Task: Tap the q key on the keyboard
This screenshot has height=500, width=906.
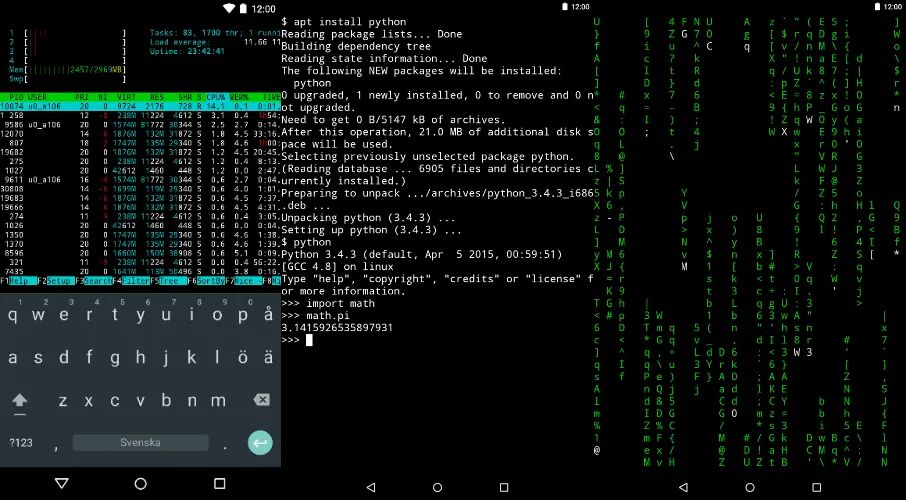Action: 13,315
